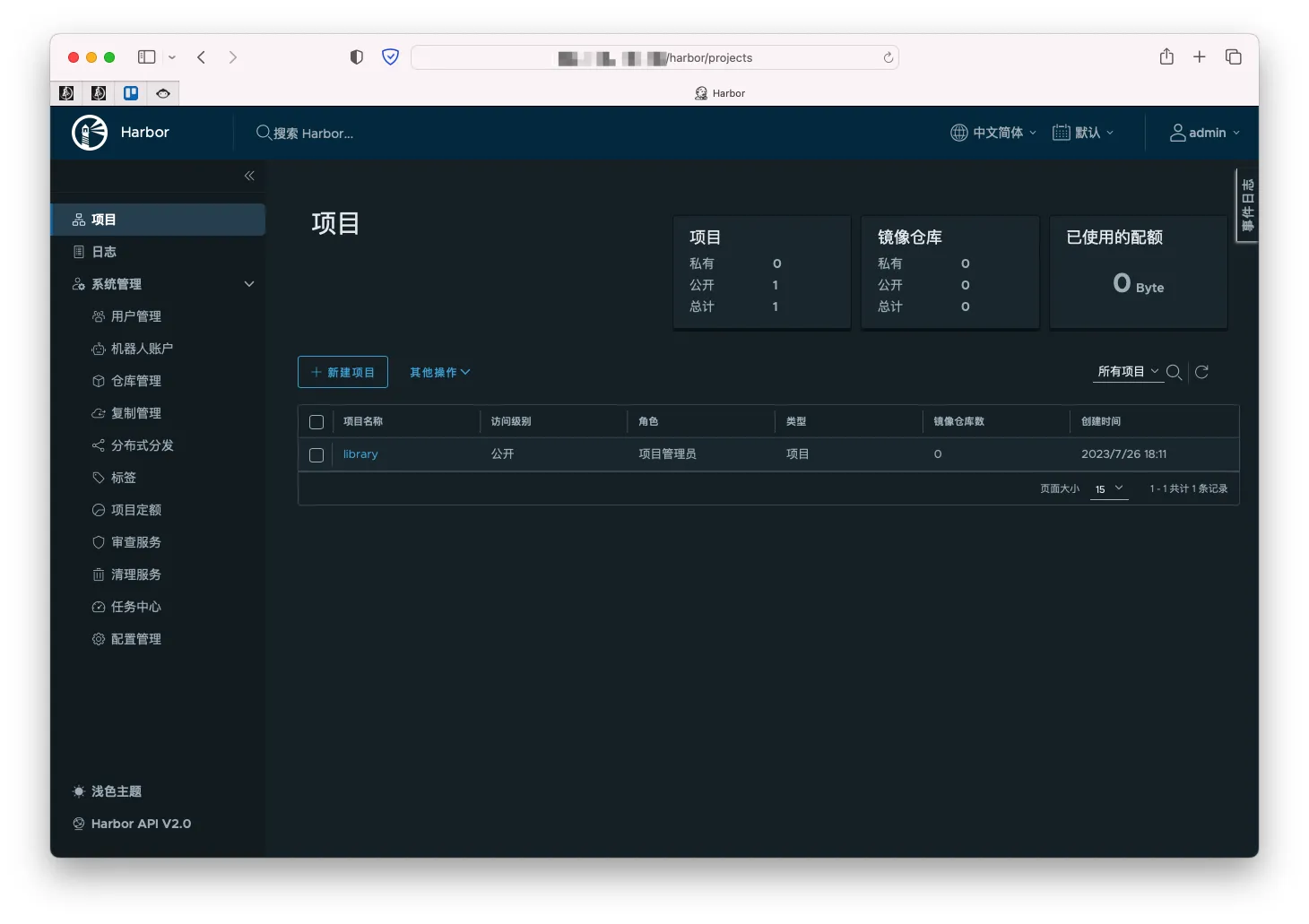This screenshot has width=1309, height=924.
Task: Go back in Safari
Action: coord(202,57)
